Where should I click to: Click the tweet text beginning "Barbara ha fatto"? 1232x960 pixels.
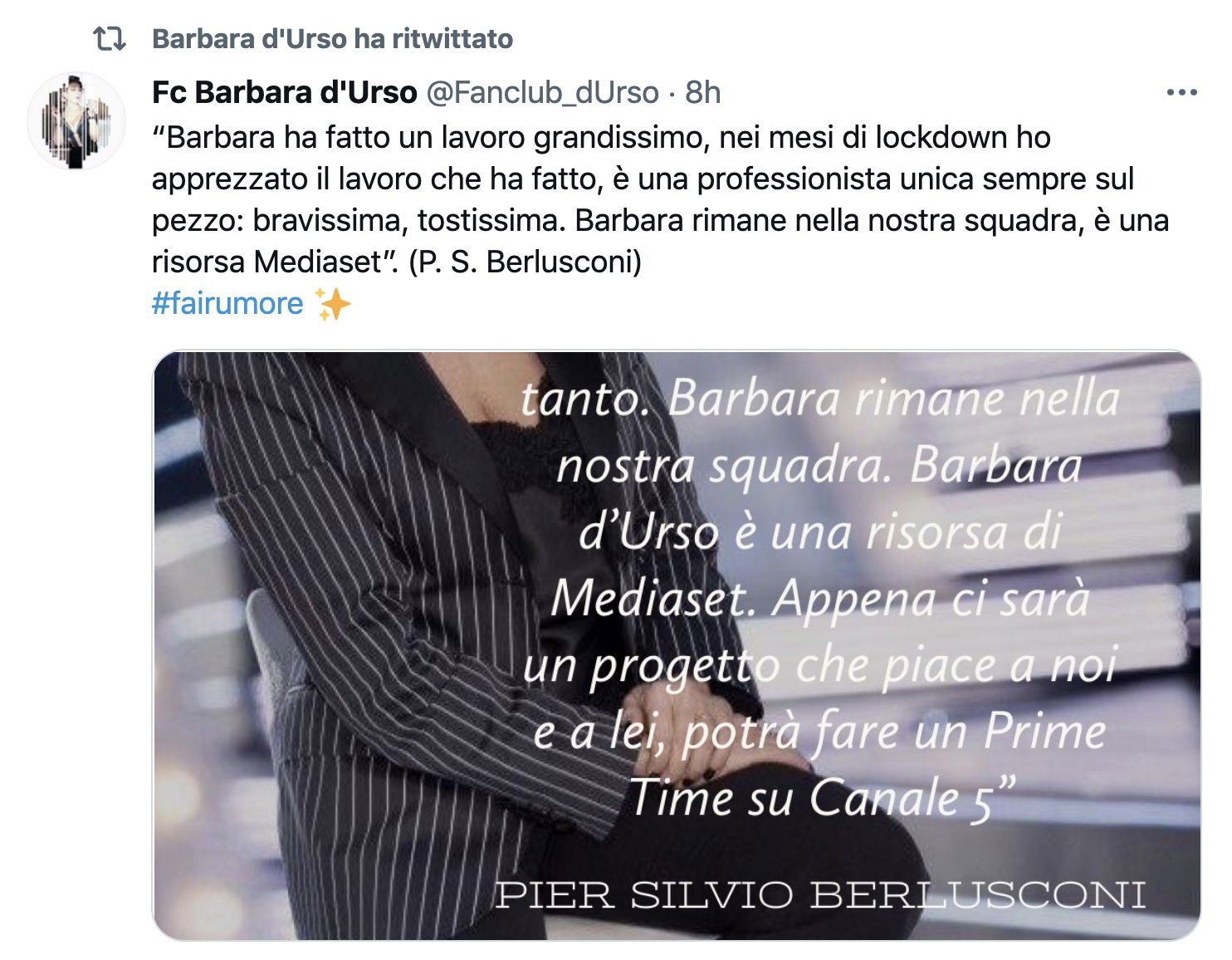coord(660,200)
